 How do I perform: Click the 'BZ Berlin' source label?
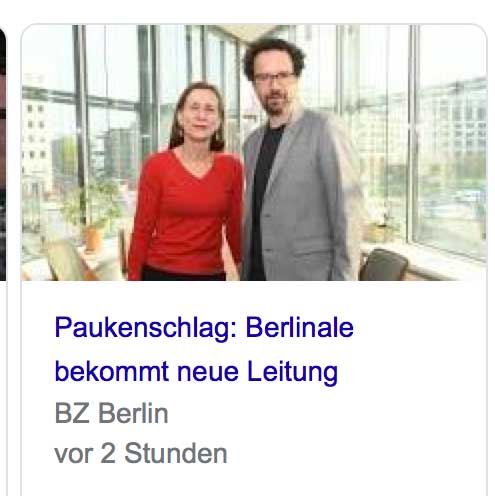(111, 413)
